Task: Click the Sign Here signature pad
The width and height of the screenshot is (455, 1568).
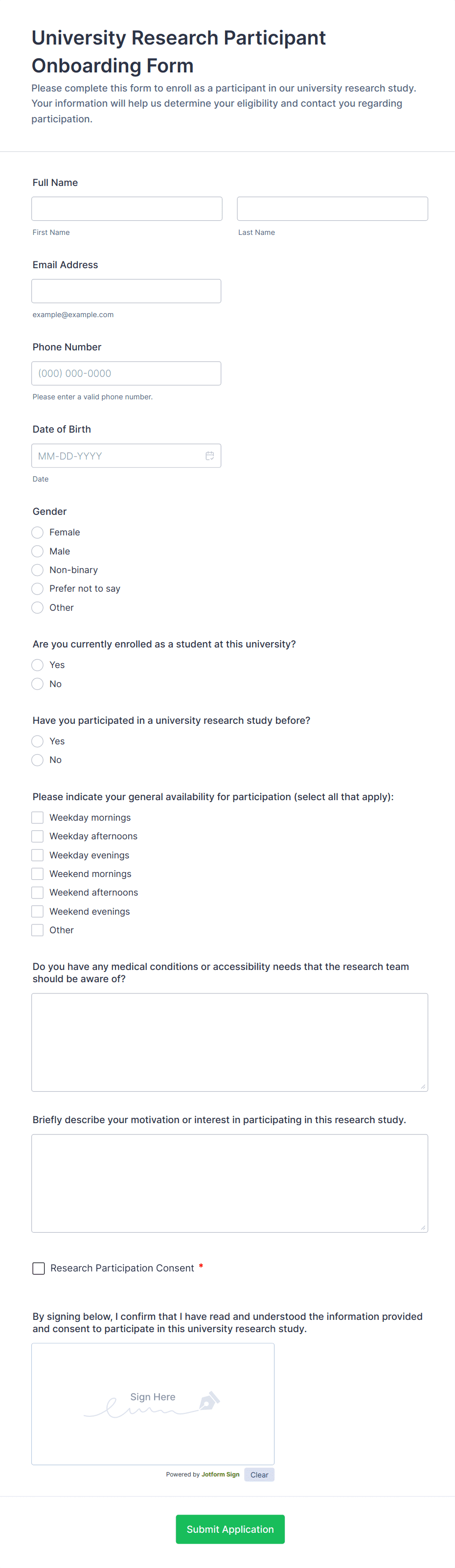Action: pyautogui.click(x=153, y=1403)
